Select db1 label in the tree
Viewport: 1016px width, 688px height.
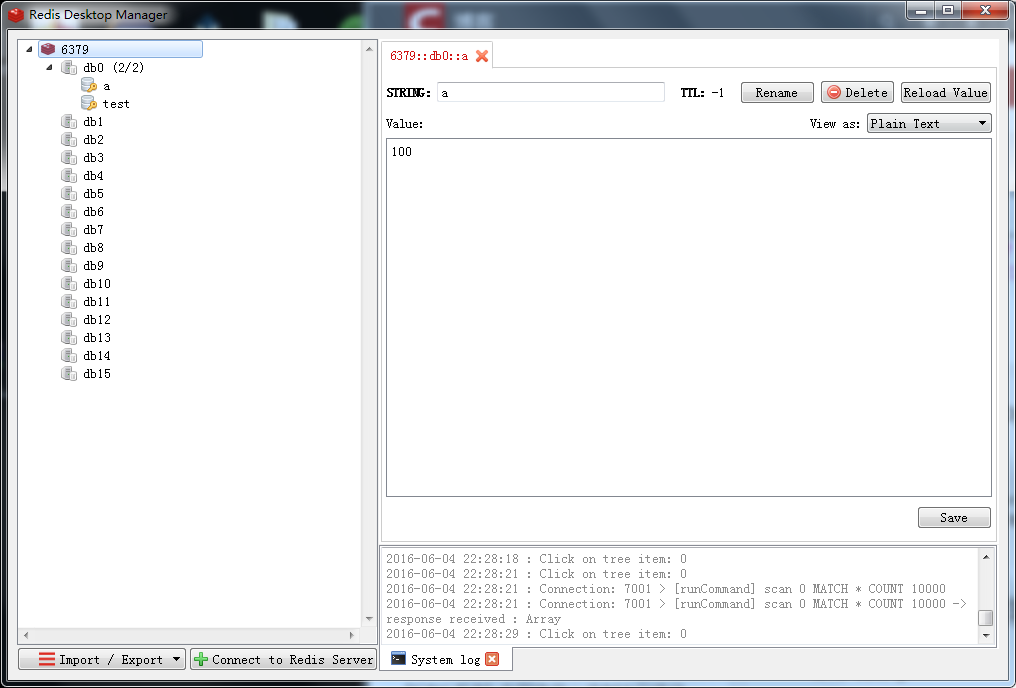[x=93, y=122]
